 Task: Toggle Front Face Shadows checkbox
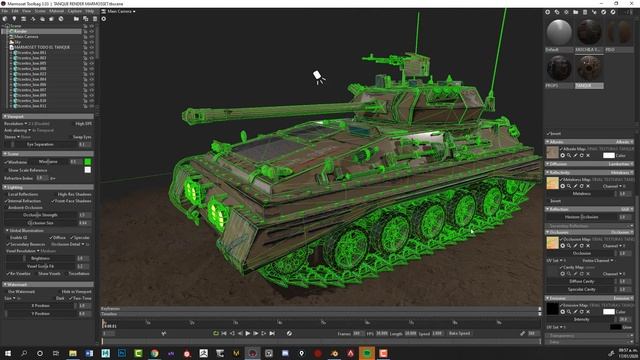[x=53, y=201]
